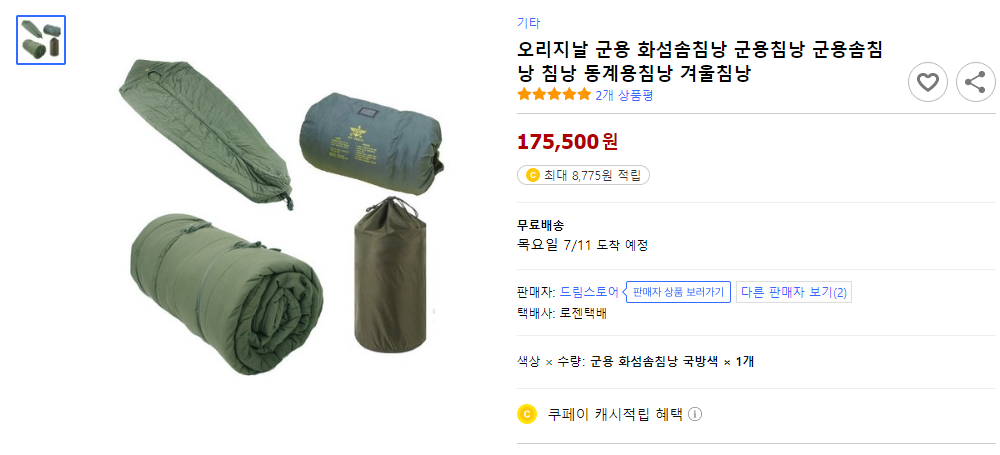This screenshot has width=1000, height=455.
Task: Visit seller 드림스토어 link
Action: [x=589, y=292]
